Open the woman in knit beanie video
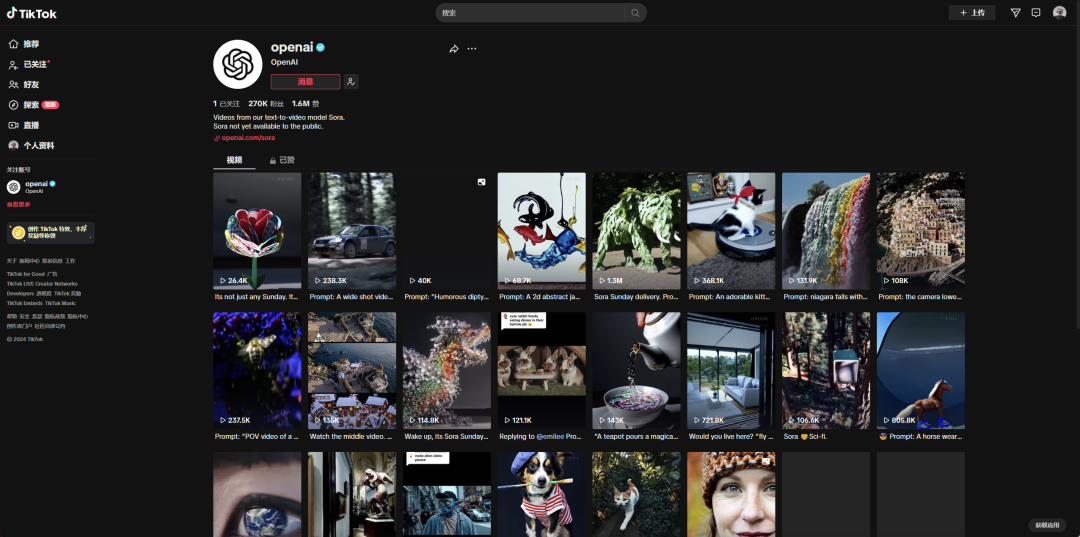The width and height of the screenshot is (1080, 537). (x=731, y=494)
